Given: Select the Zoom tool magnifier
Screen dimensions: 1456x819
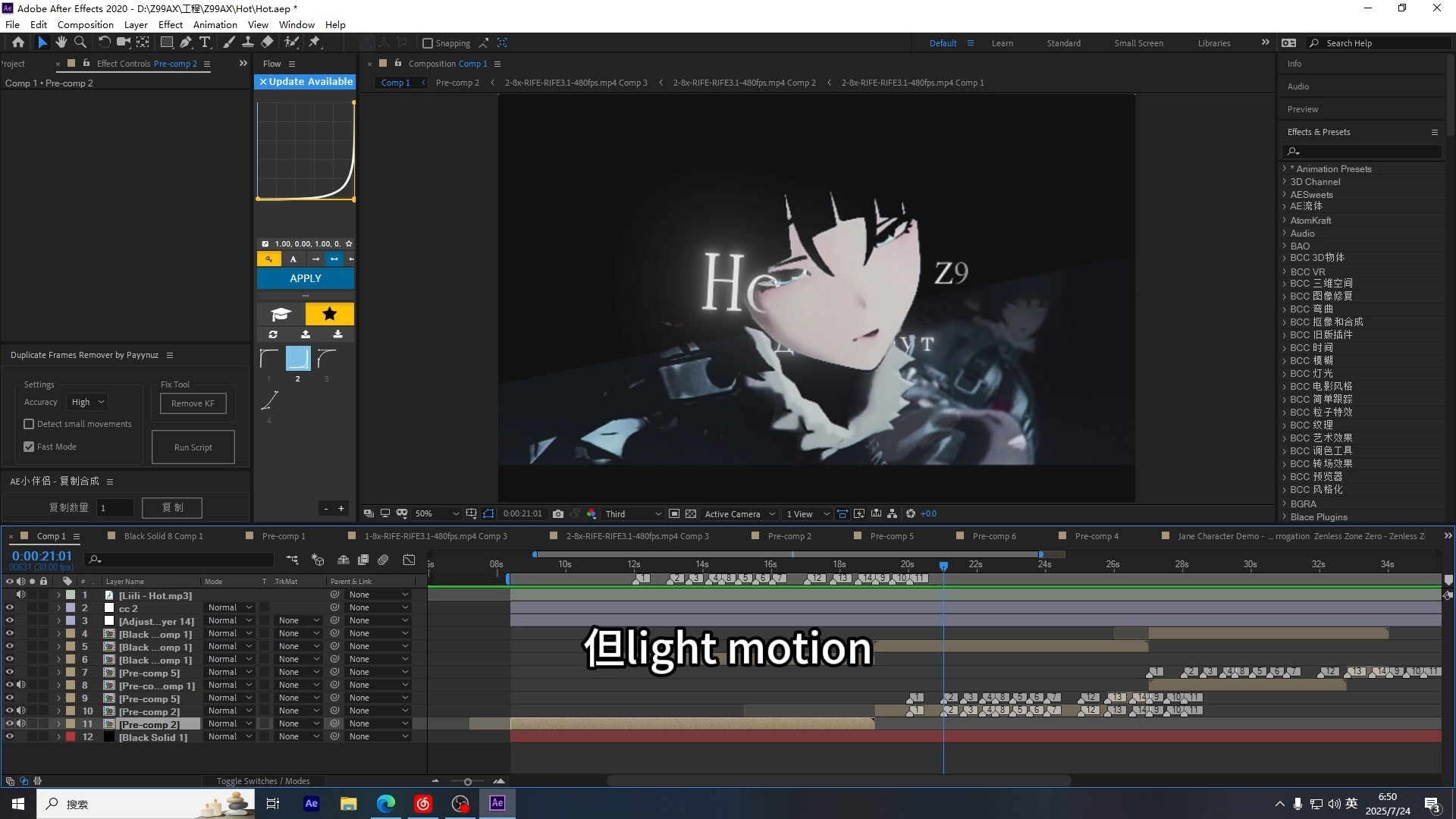Looking at the screenshot, I should (x=80, y=42).
